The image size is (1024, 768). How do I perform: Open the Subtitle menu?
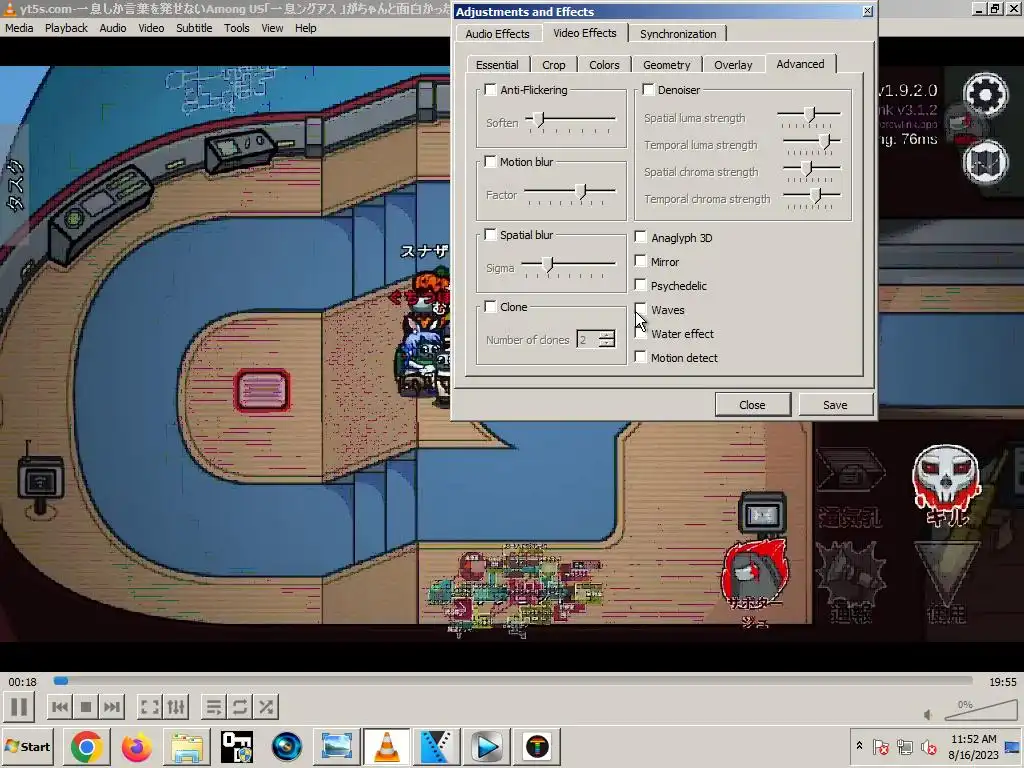tap(194, 28)
